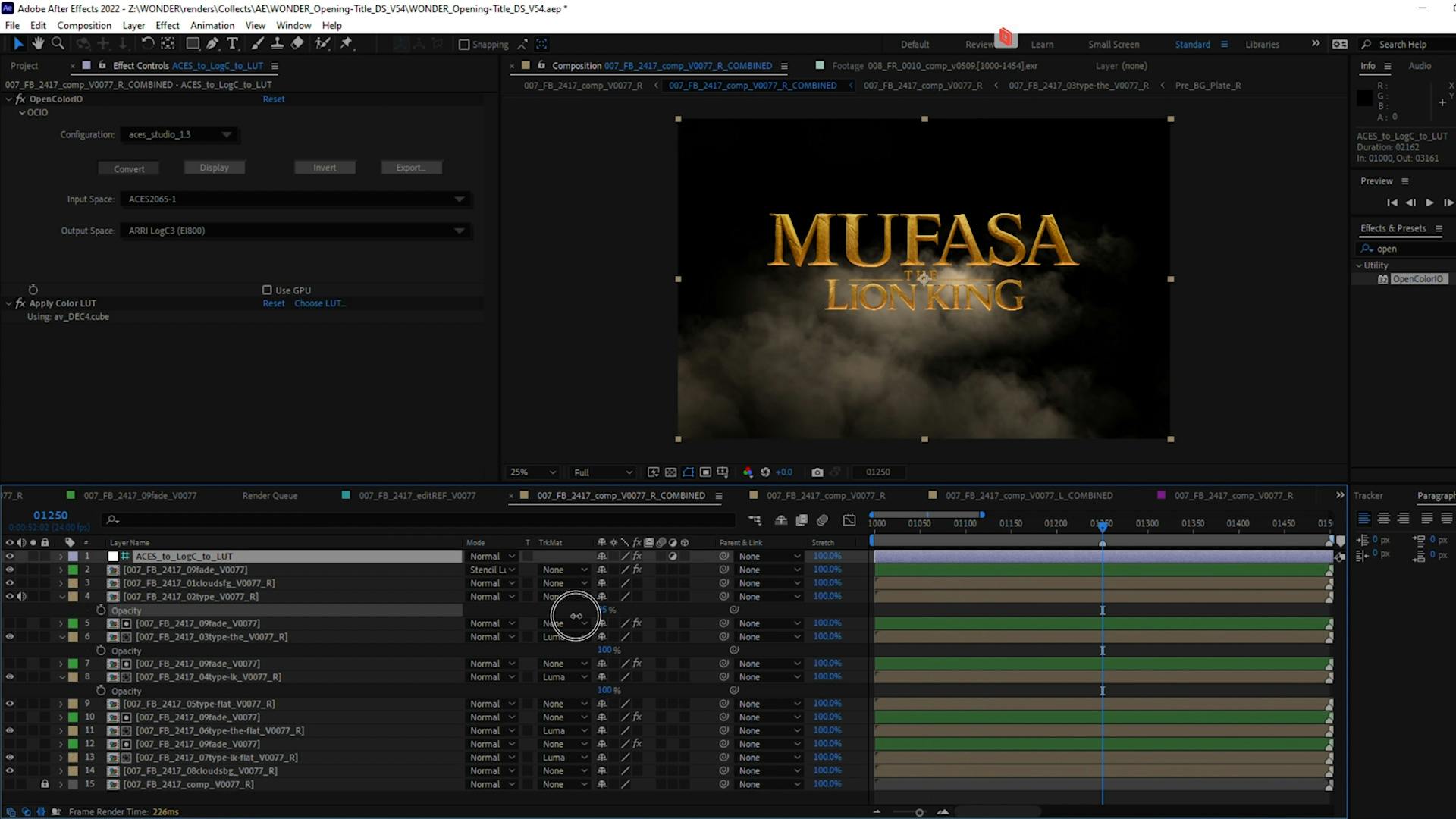The height and width of the screenshot is (819, 1456).
Task: Click the Convert button
Action: click(129, 168)
